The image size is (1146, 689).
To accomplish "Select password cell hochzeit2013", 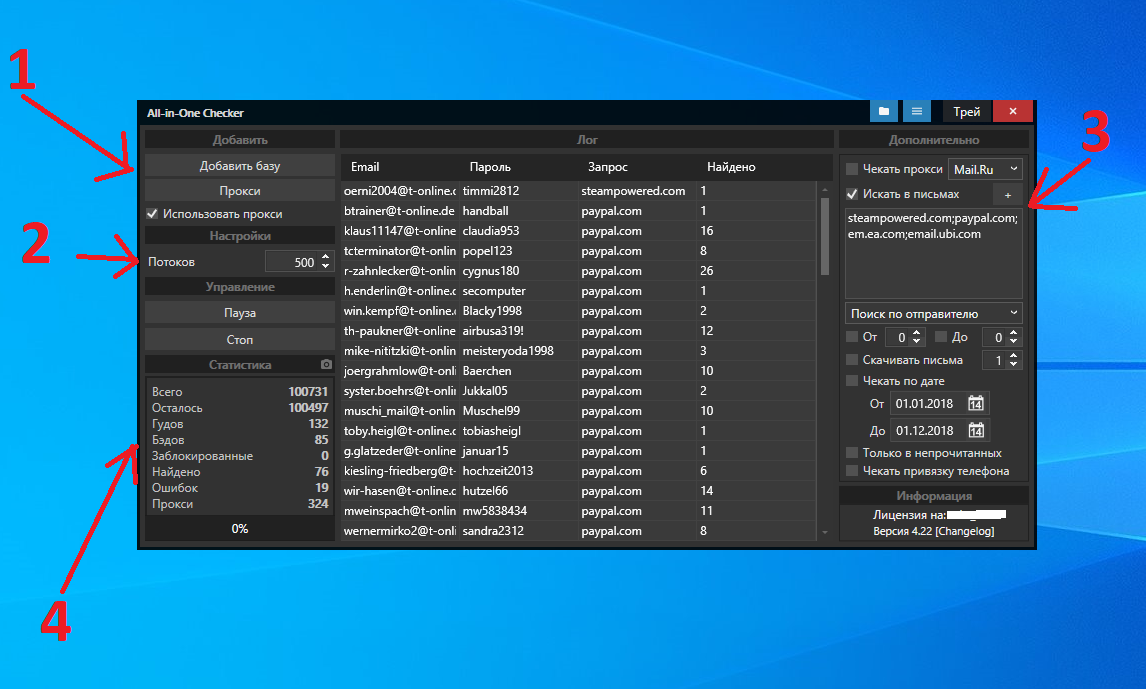I will pyautogui.click(x=517, y=471).
